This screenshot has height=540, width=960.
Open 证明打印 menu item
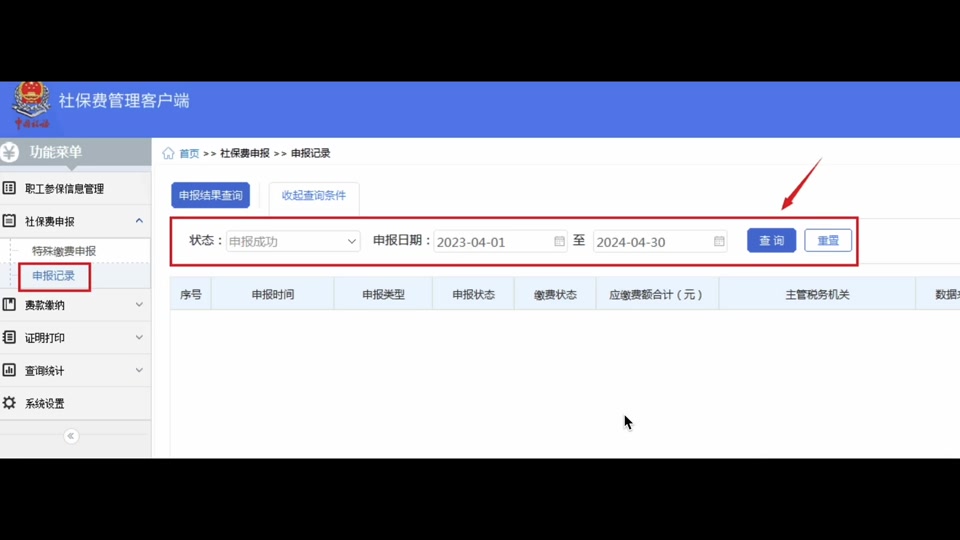coord(75,338)
